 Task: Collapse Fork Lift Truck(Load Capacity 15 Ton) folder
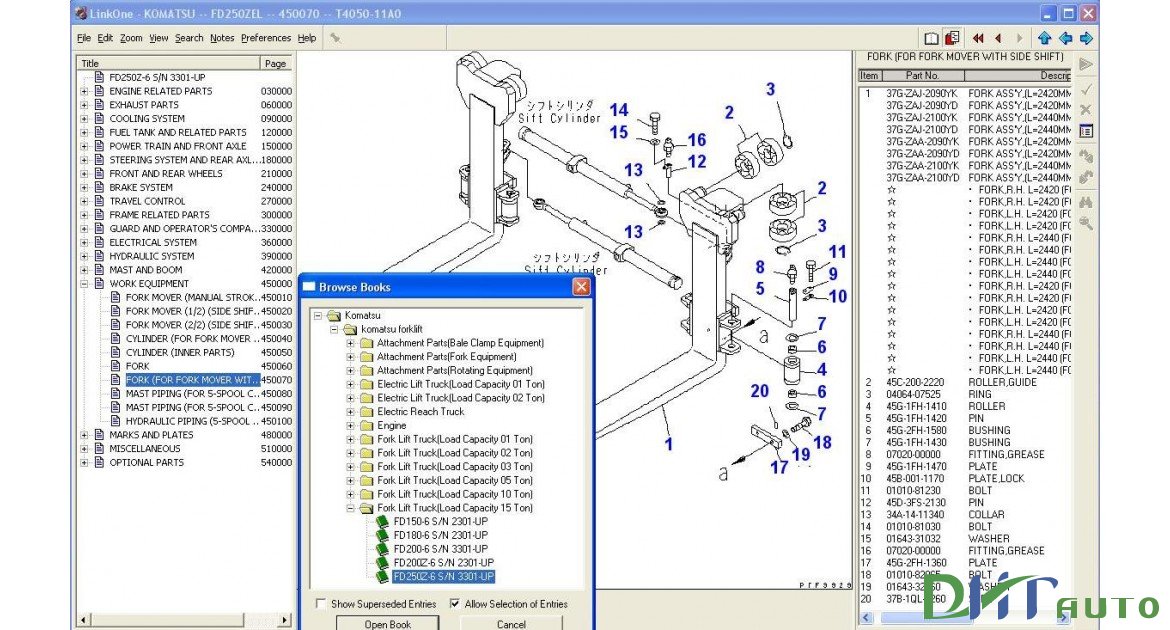(x=351, y=508)
